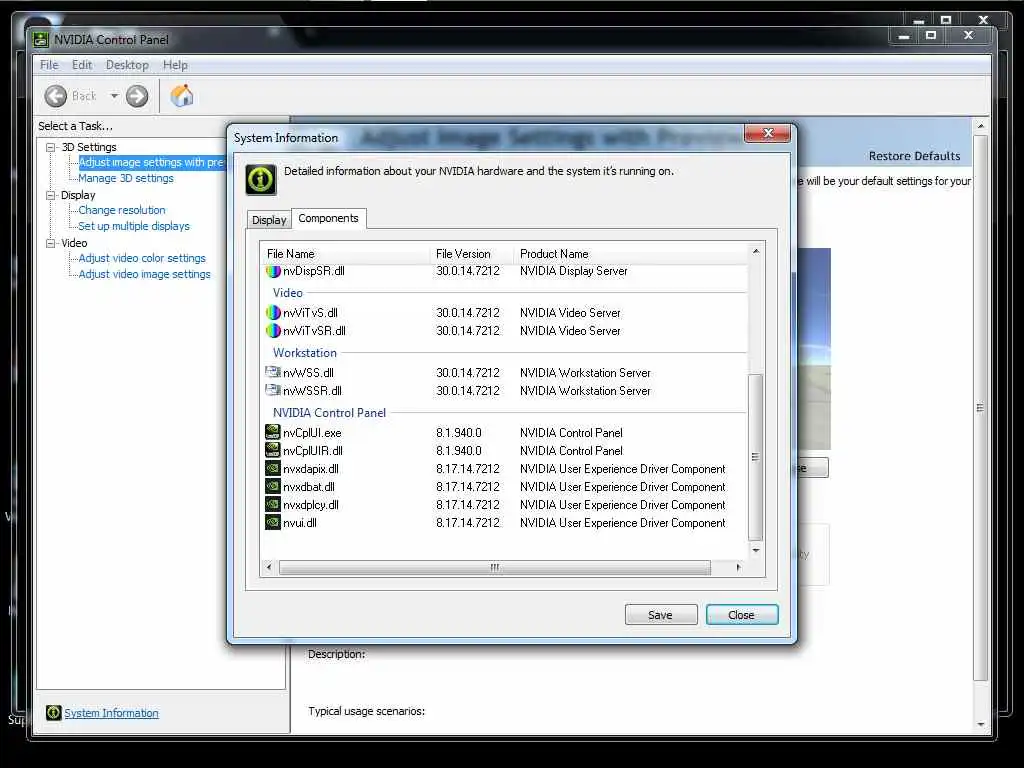Viewport: 1024px width, 768px height.
Task: Open Adjust video image settings
Action: click(x=144, y=274)
